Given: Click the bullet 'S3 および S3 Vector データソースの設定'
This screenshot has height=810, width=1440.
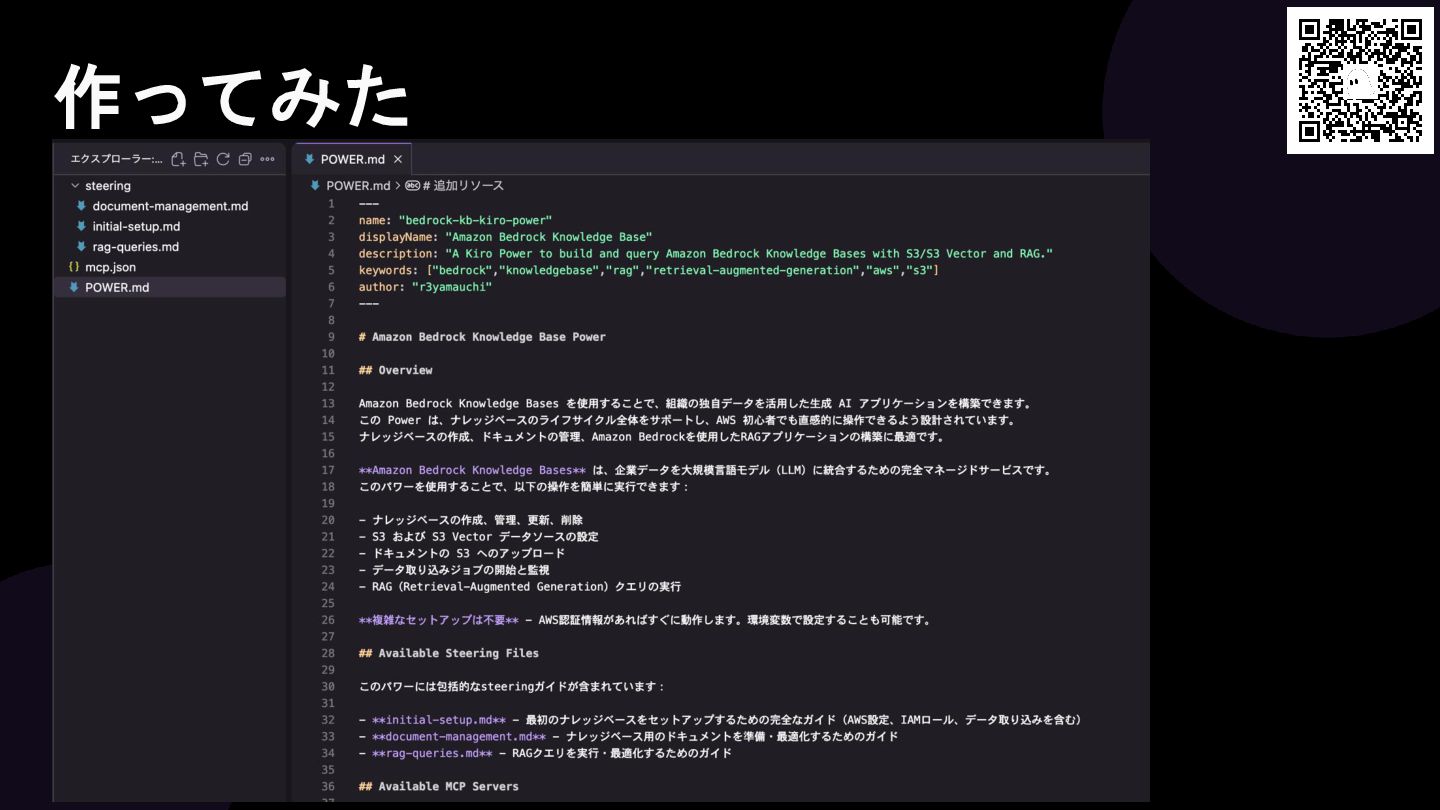Looking at the screenshot, I should point(478,537).
